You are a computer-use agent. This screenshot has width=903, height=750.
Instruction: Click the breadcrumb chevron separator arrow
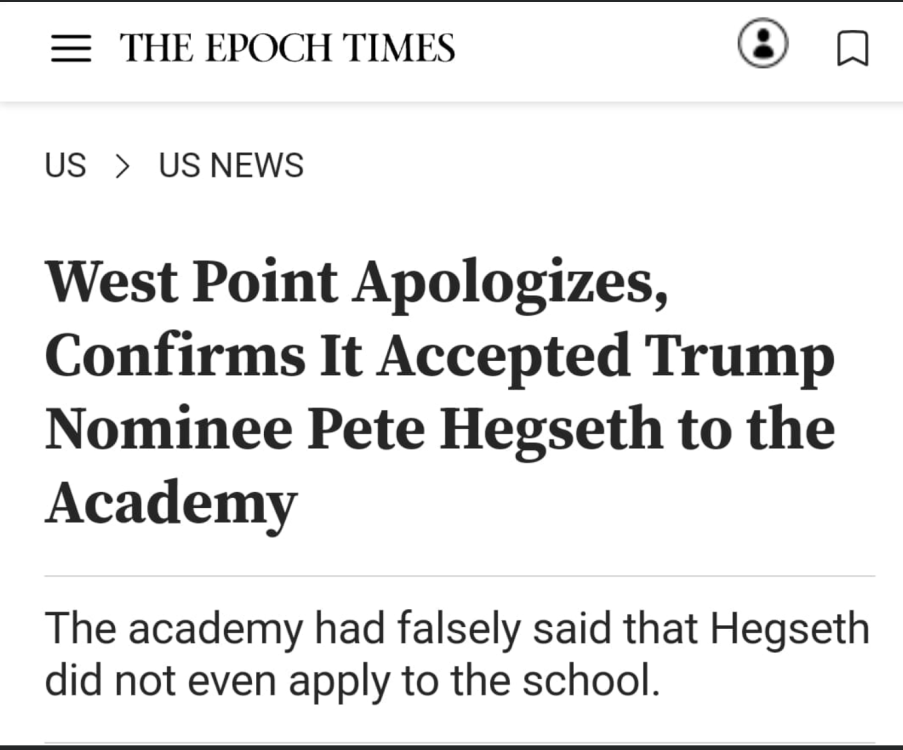coord(122,166)
